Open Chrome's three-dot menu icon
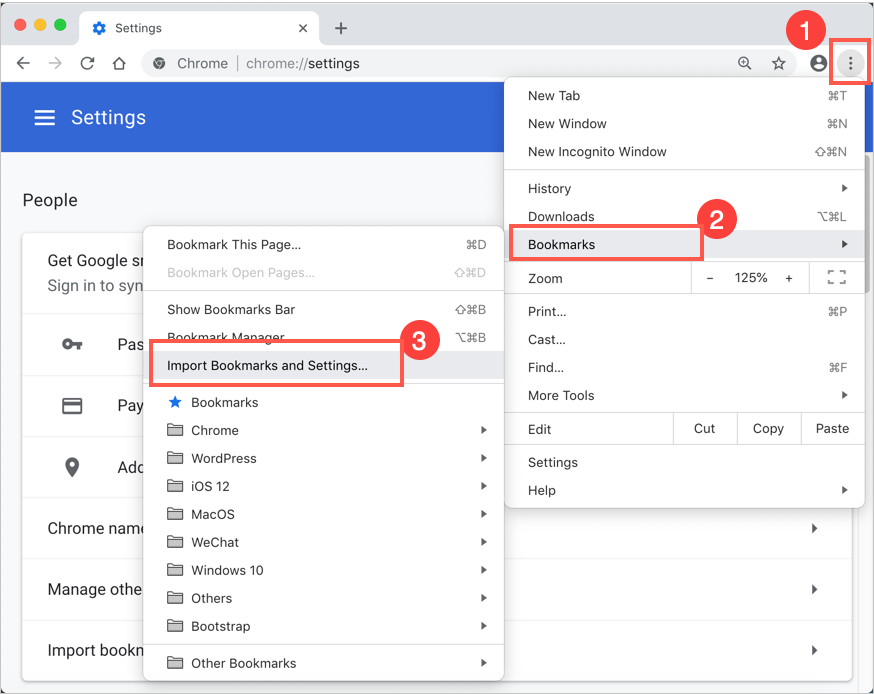Screen dimensions: 874x694 pyautogui.click(x=849, y=63)
